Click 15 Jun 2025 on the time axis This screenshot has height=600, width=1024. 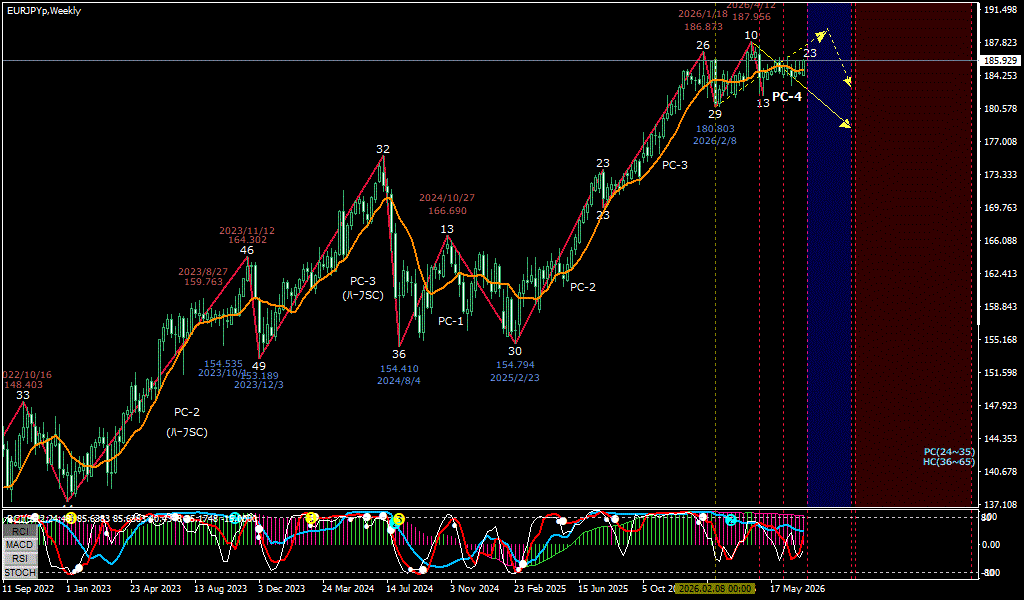tap(603, 588)
